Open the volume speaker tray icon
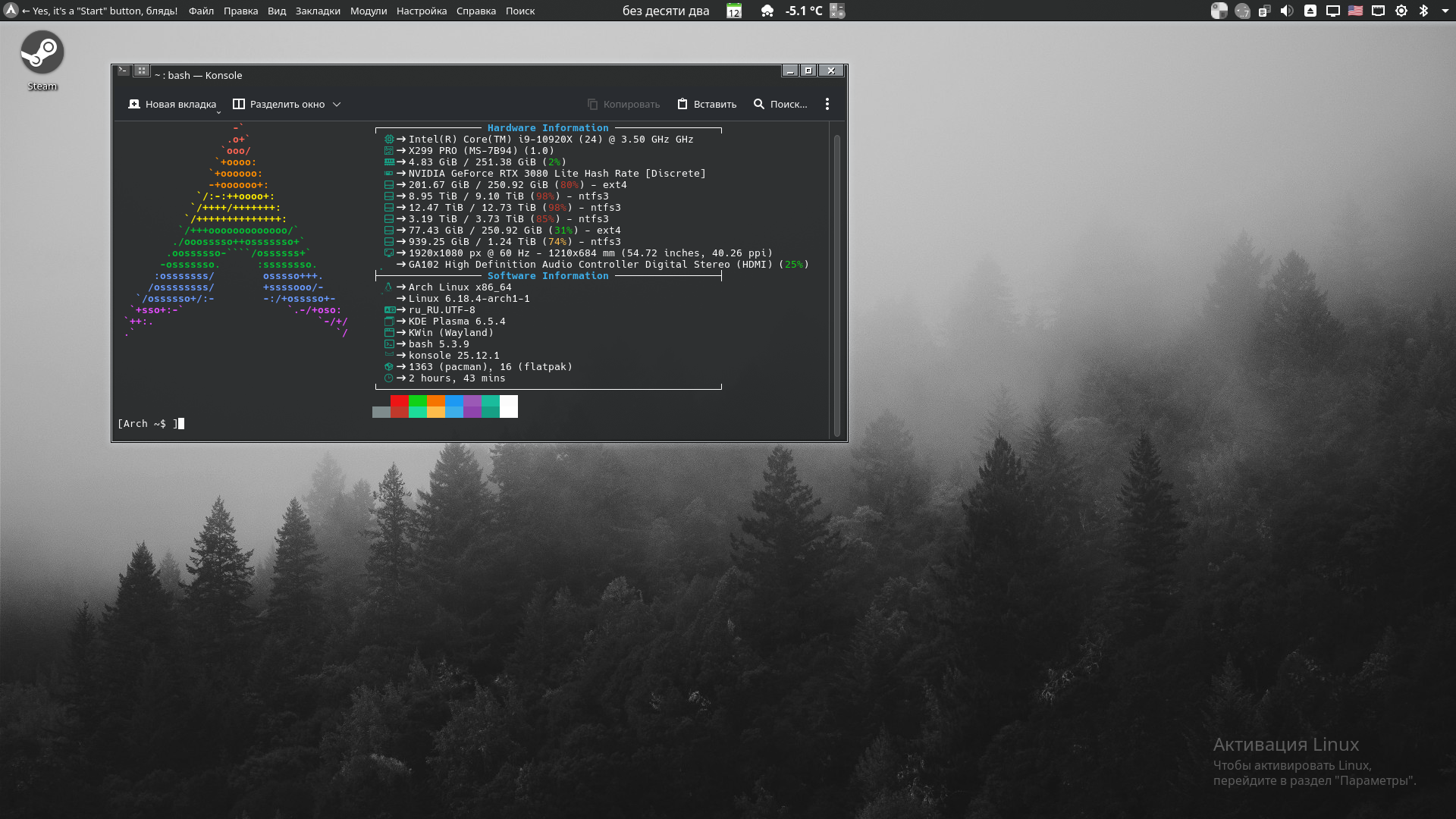Screen dimensions: 1456x819 1286,11
